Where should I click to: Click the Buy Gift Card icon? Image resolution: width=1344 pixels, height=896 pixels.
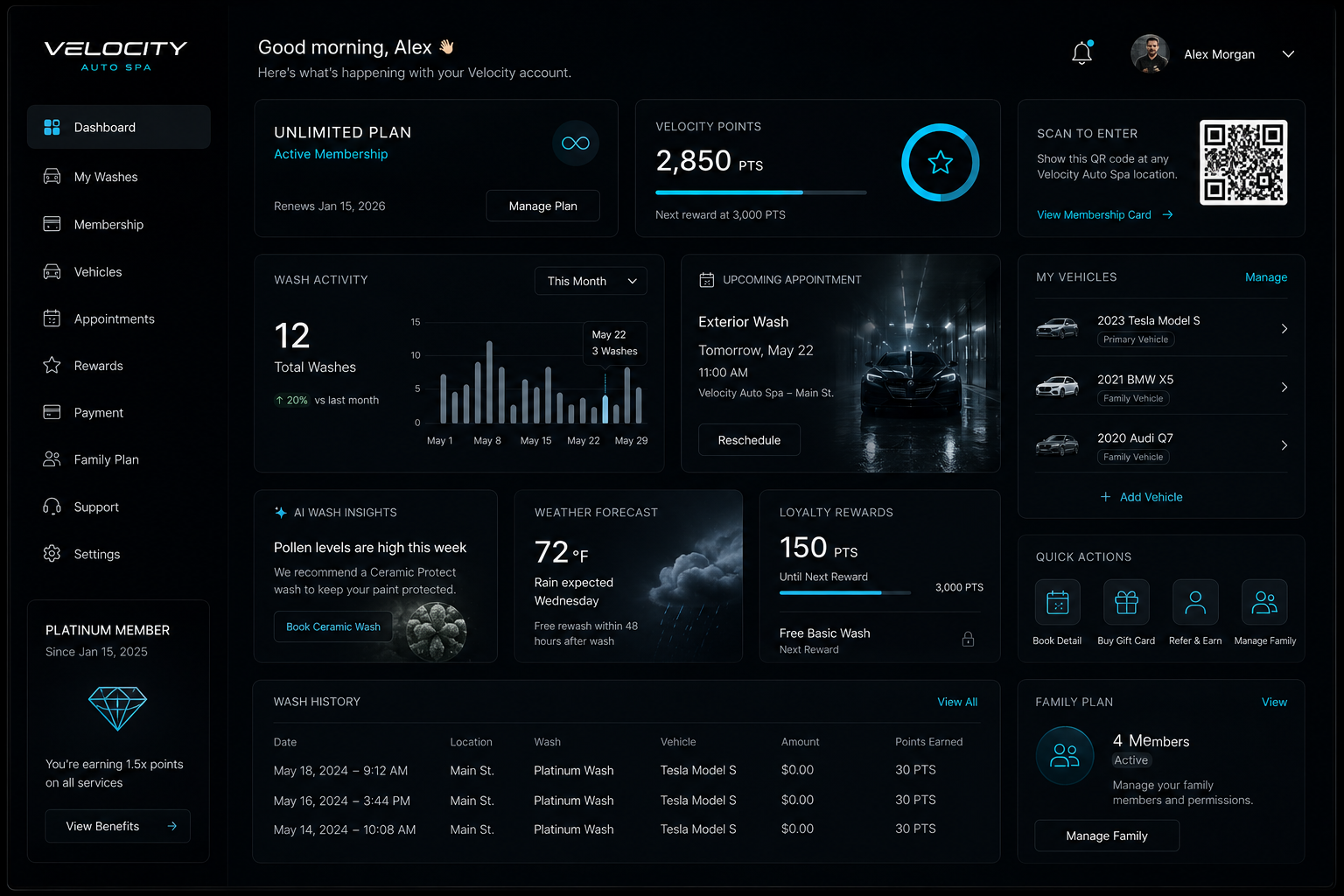coord(1126,602)
